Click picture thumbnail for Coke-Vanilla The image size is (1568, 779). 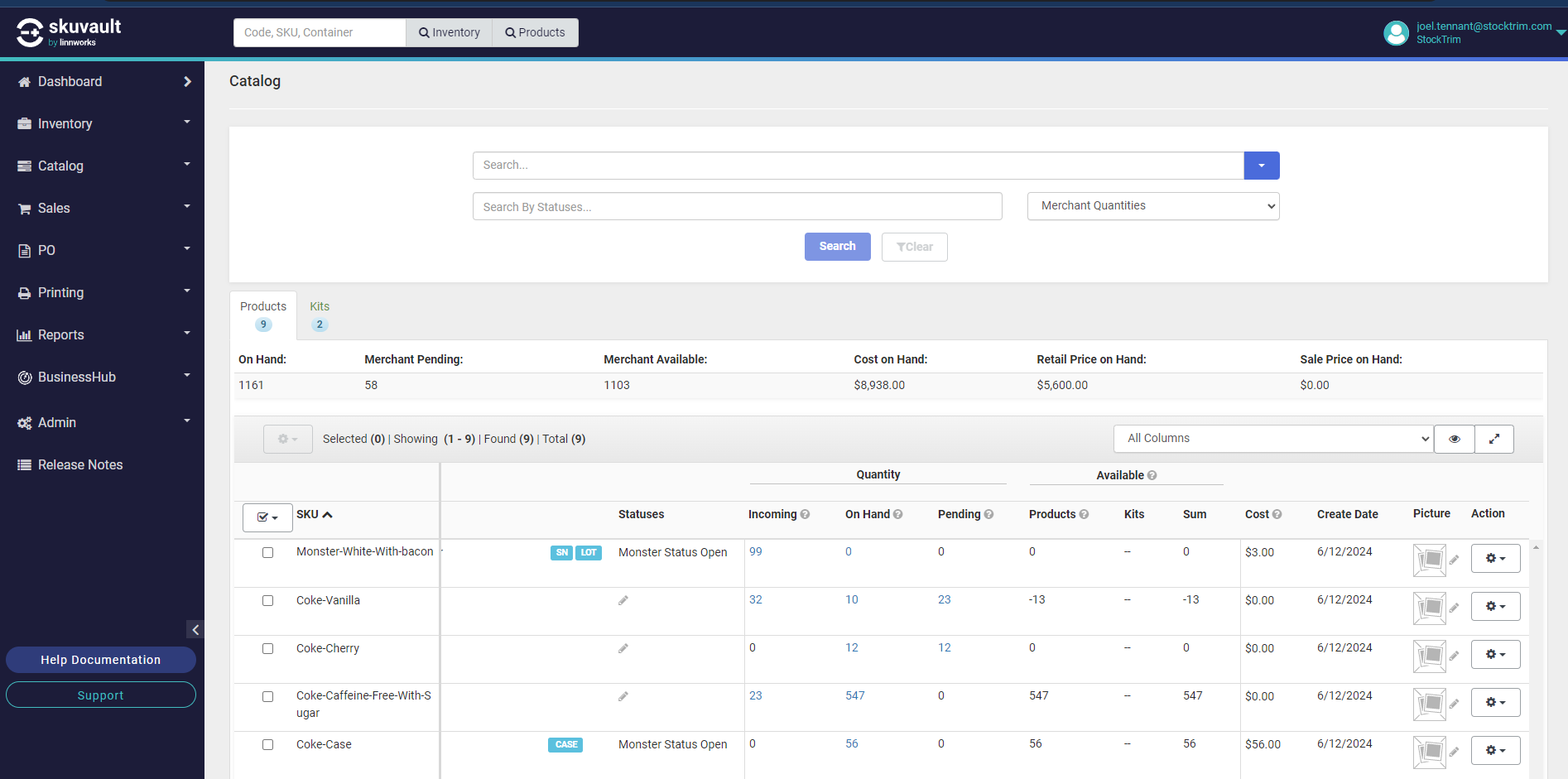click(x=1430, y=608)
